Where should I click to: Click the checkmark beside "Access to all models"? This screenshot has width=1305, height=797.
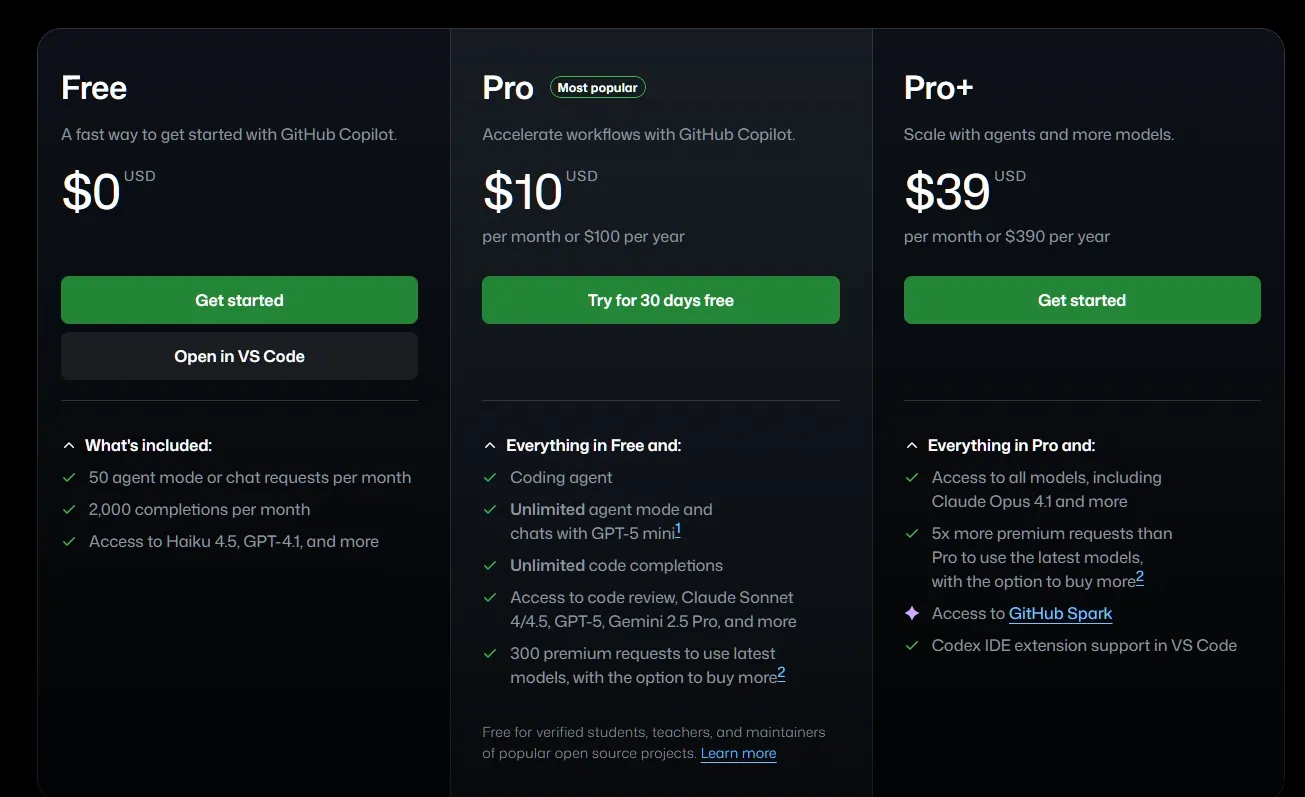click(911, 478)
